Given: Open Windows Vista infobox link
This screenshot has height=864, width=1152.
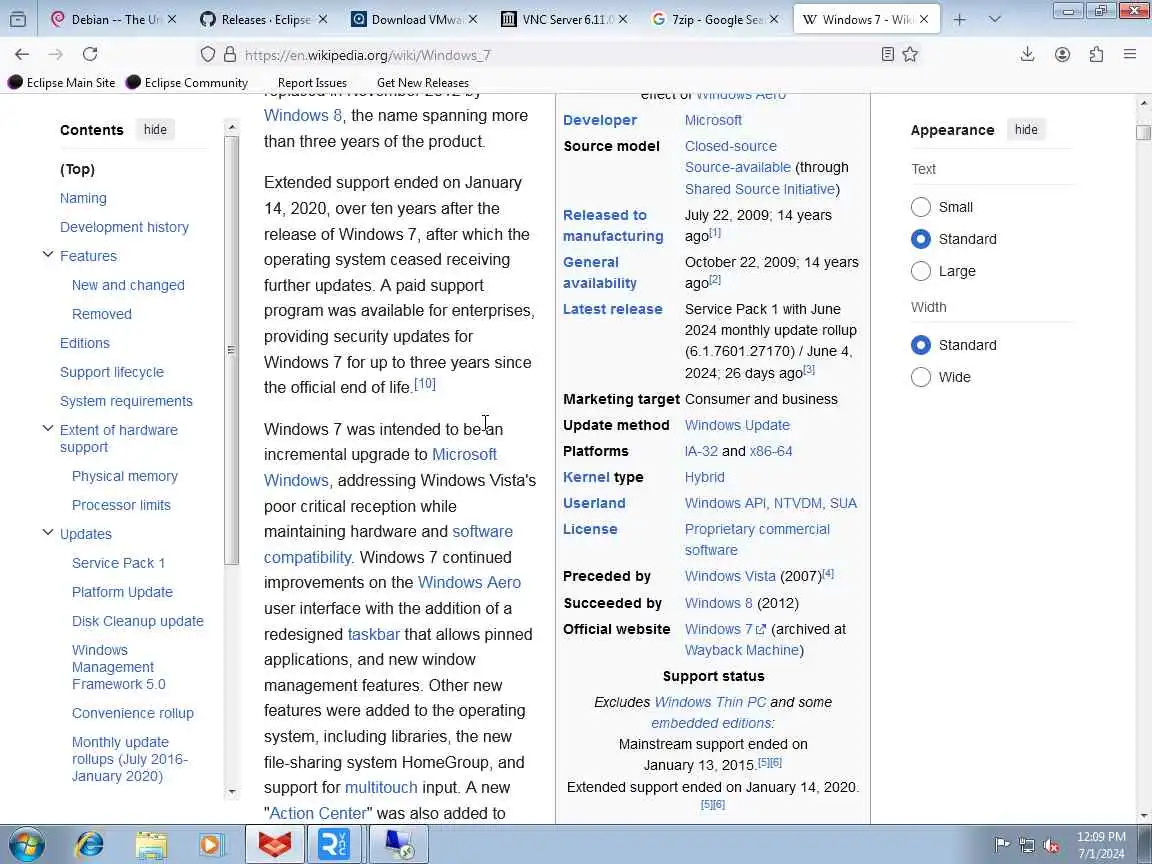Looking at the screenshot, I should coord(730,577).
